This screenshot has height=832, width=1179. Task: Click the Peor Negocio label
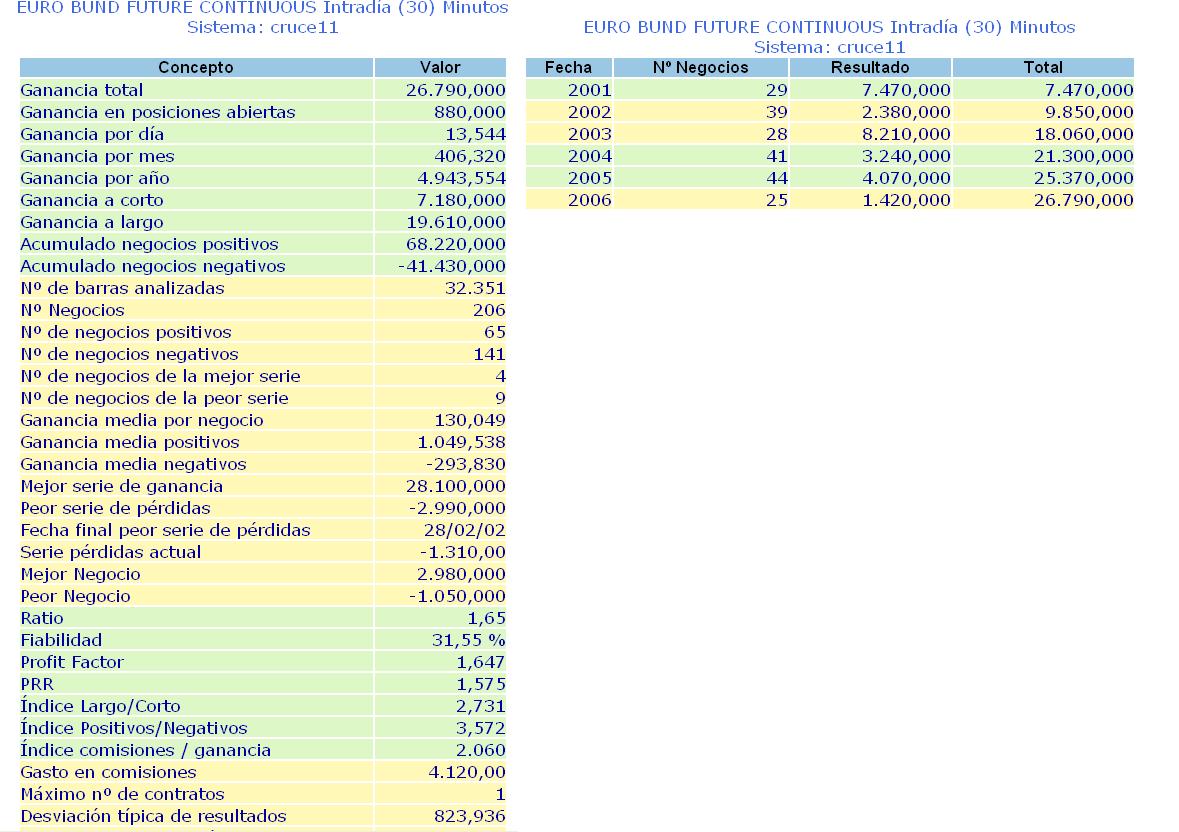click(x=76, y=596)
